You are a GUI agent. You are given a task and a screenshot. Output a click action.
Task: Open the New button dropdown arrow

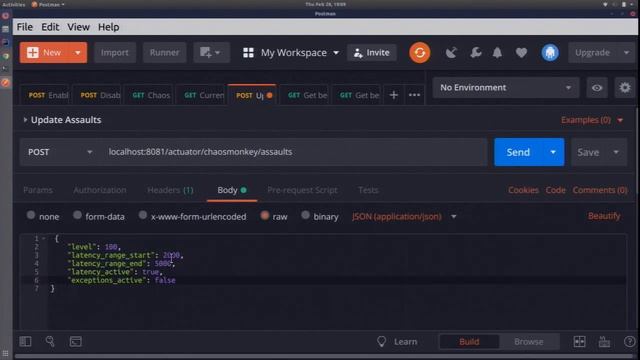point(78,53)
